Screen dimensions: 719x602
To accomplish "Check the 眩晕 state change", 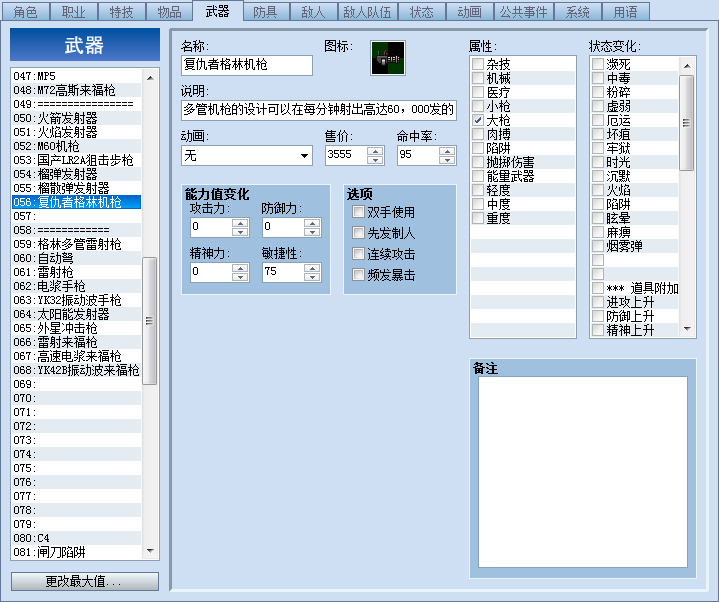I will (598, 218).
